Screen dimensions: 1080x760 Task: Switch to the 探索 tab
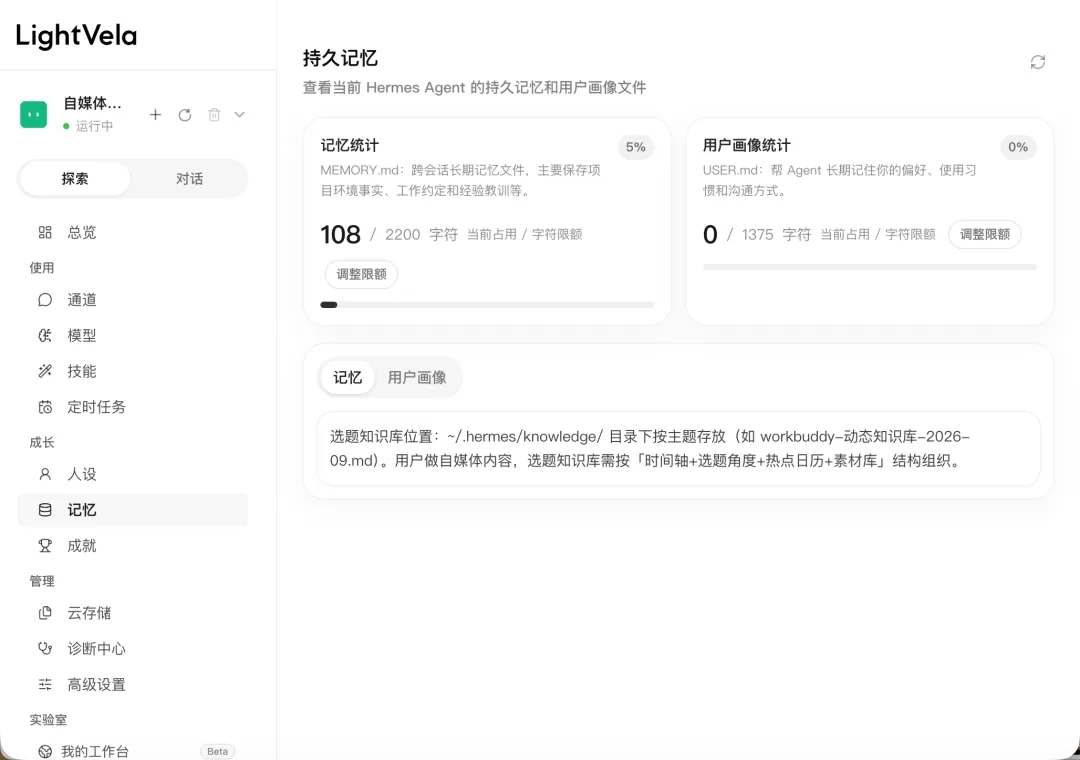74,179
